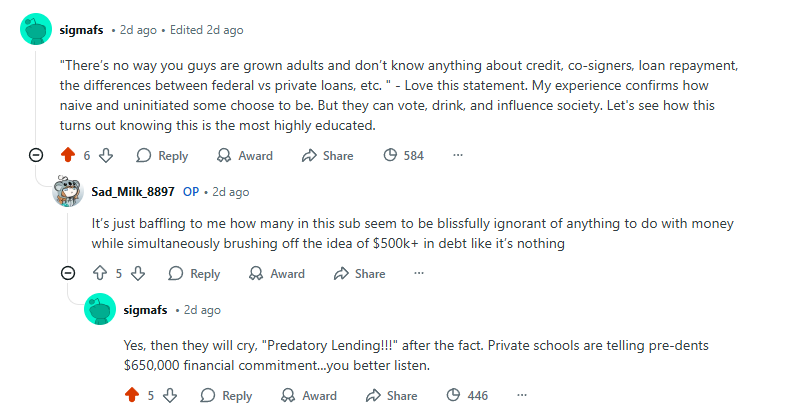Give an Award to the top comment
This screenshot has height=406, width=800.
click(245, 155)
